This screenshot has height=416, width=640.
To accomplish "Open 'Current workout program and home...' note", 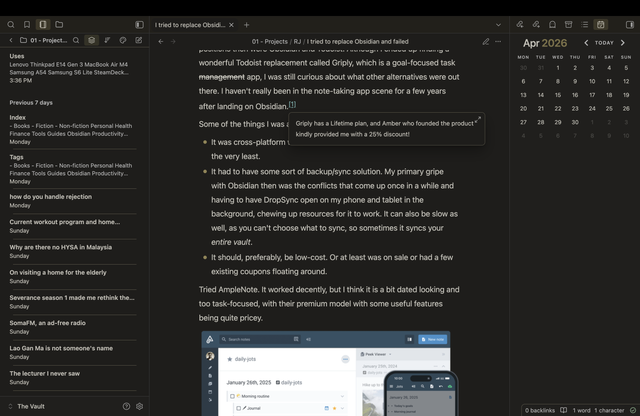I will click(x=73, y=226).
